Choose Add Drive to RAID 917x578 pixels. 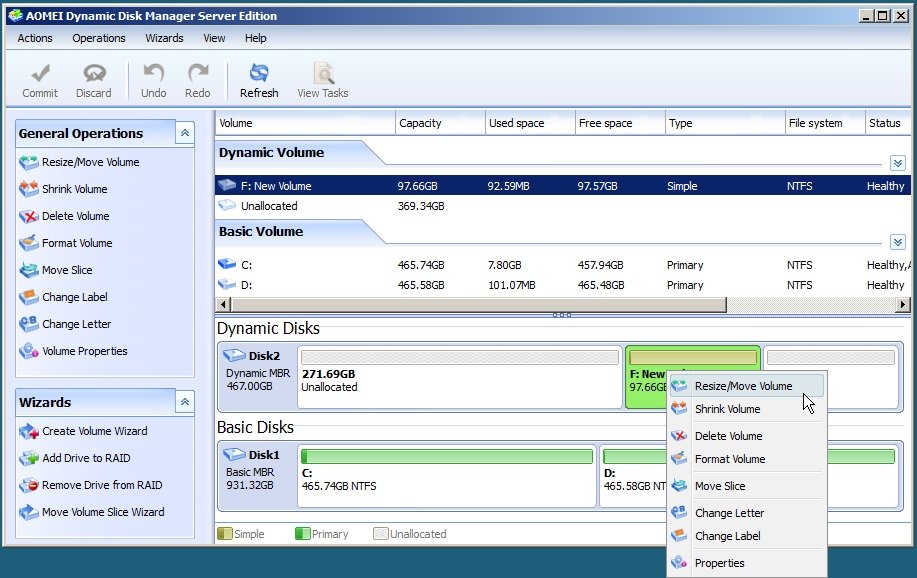coord(85,458)
